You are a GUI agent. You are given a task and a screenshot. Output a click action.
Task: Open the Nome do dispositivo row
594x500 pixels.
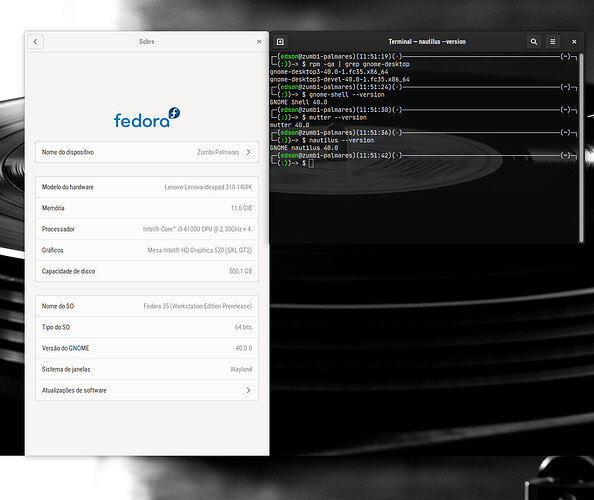pos(147,152)
